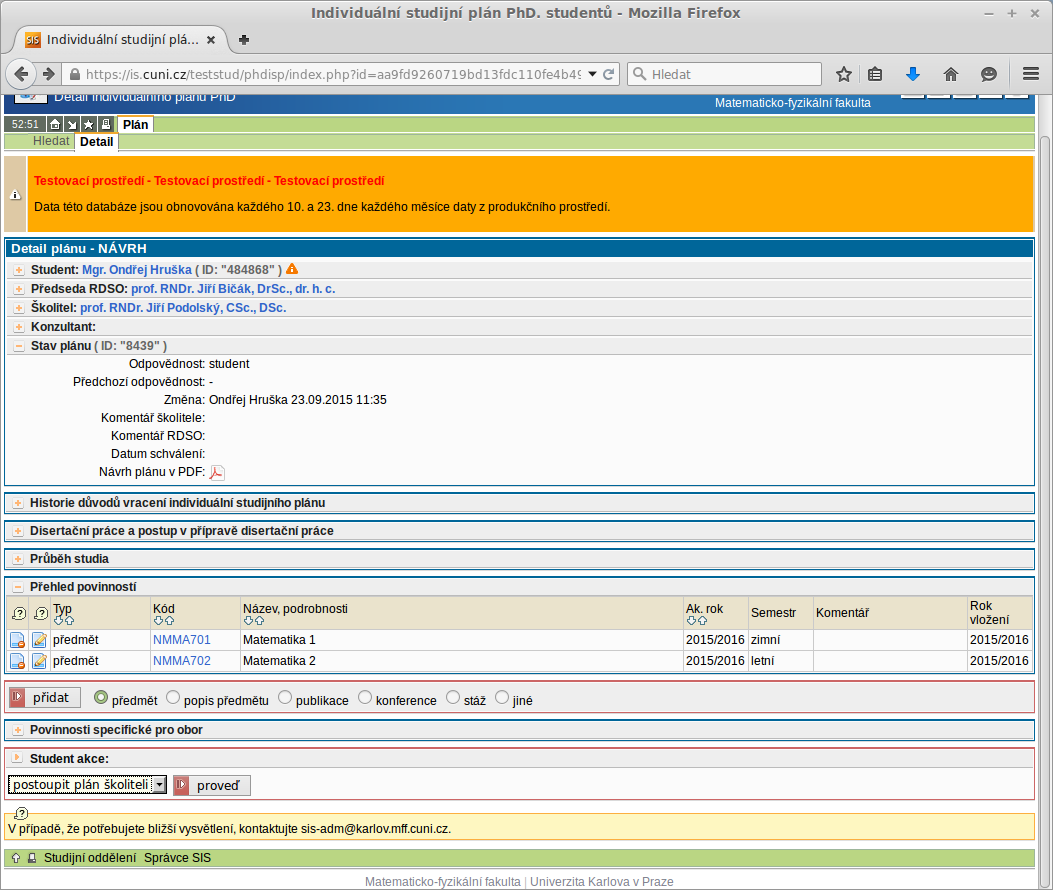Reload the page in Firefox

[608, 74]
